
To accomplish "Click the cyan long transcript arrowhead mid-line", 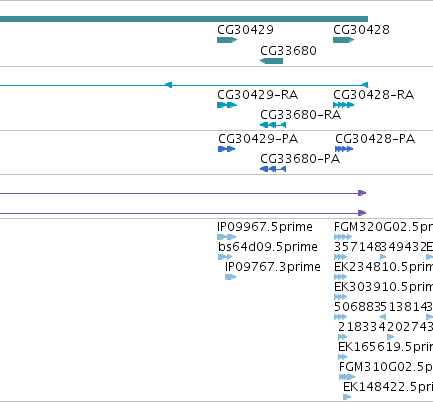I will point(168,85).
